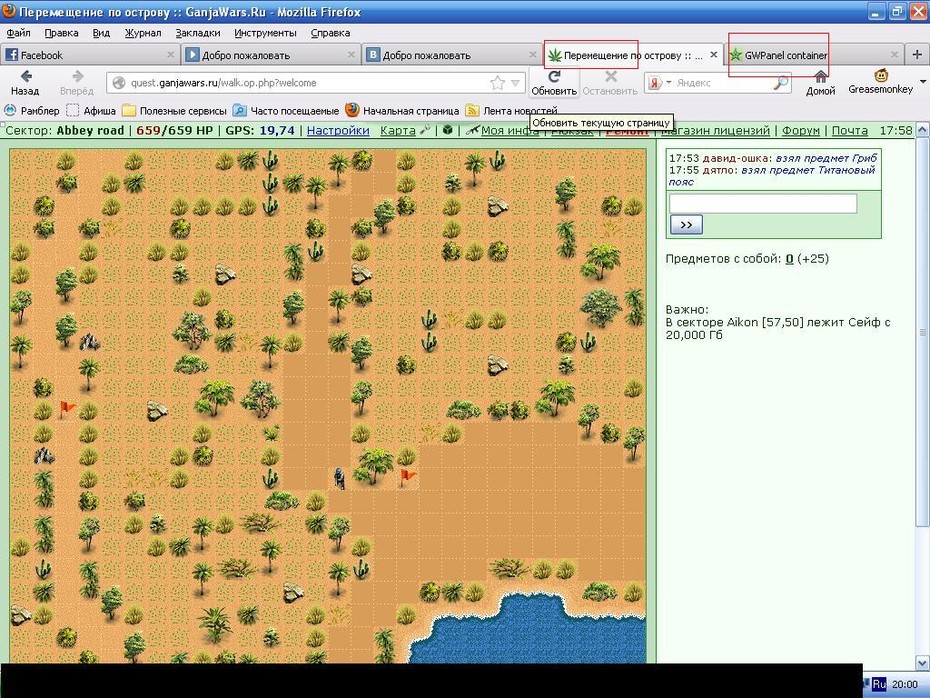Open the Инструменты menu
Screen dimensions: 930x698
point(265,33)
